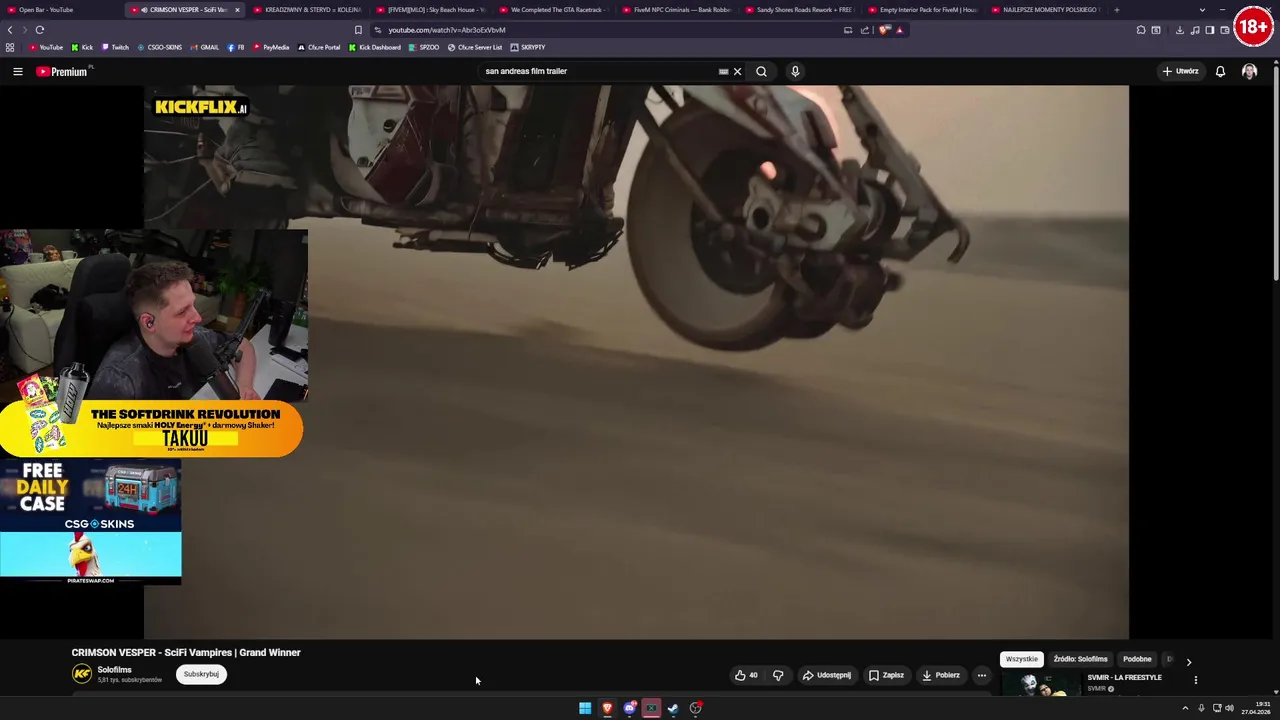Open a new browser tab with plus

(x=1117, y=9)
